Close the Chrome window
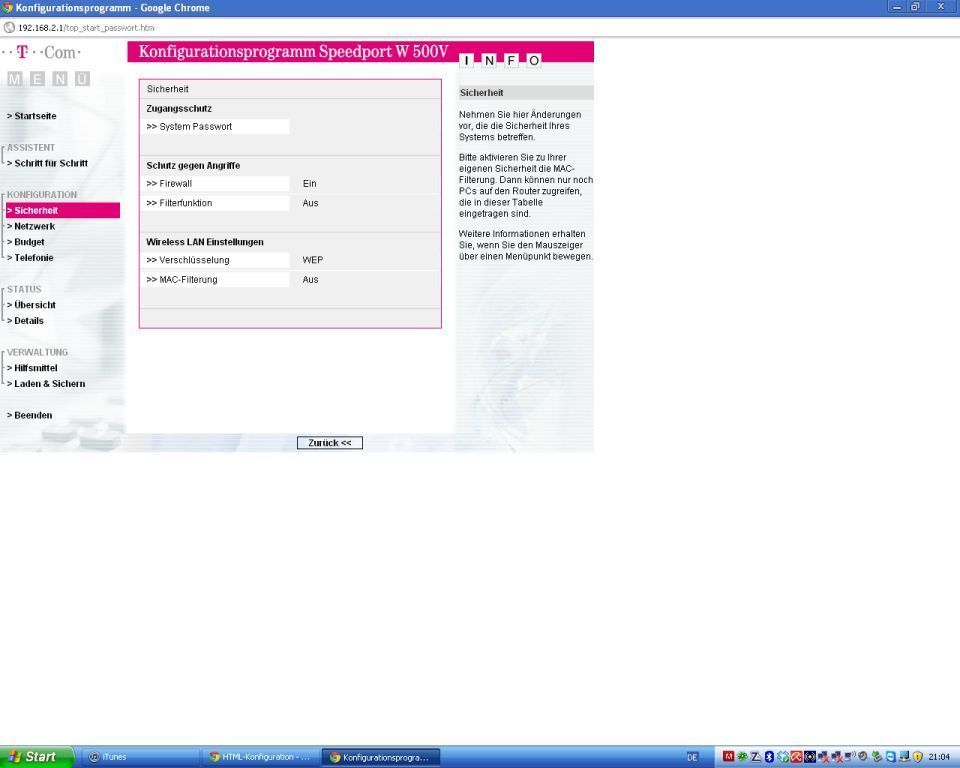Screen dimensions: 960x768 [941, 7]
